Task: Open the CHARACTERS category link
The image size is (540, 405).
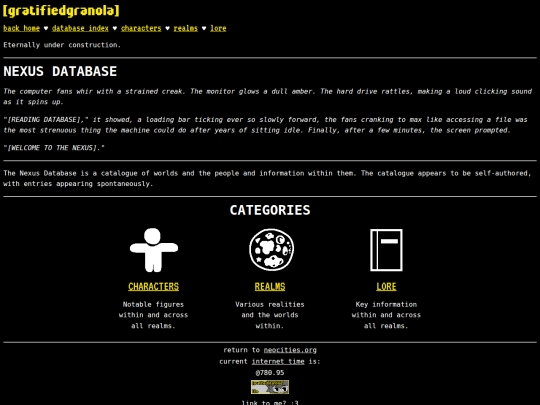Action: pyautogui.click(x=154, y=287)
